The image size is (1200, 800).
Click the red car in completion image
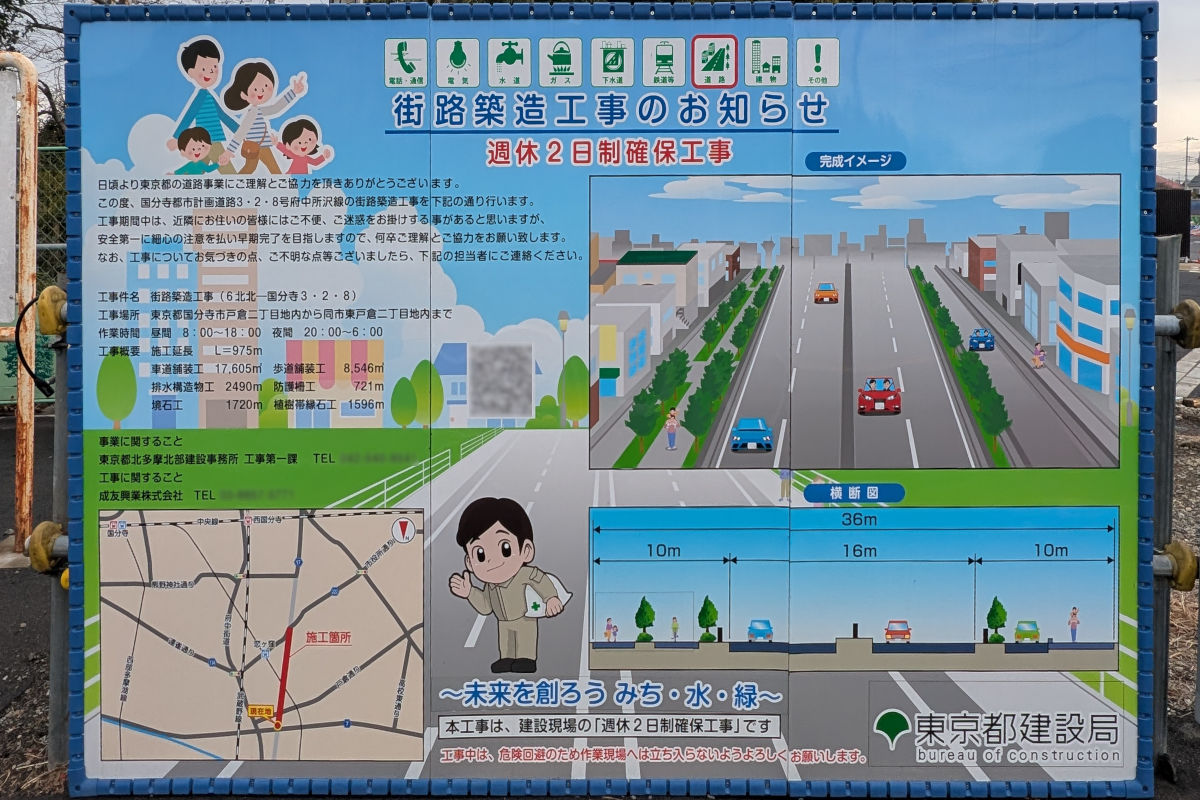[x=879, y=396]
